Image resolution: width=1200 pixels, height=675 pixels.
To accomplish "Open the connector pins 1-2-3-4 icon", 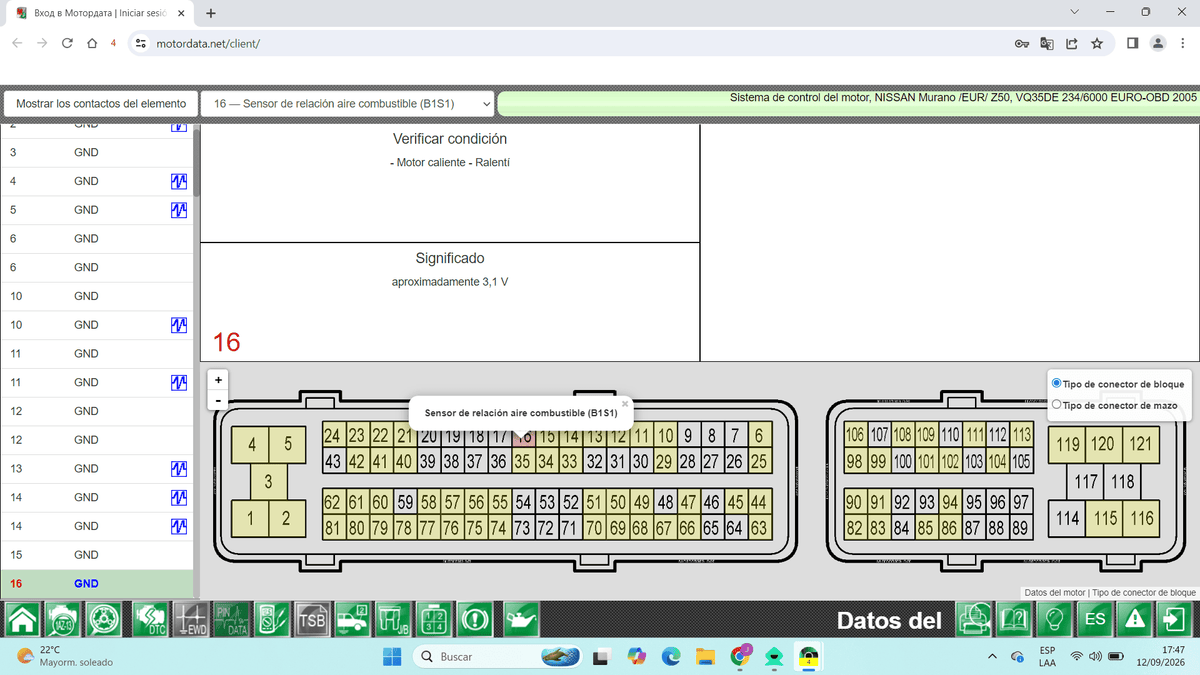I will [x=435, y=620].
